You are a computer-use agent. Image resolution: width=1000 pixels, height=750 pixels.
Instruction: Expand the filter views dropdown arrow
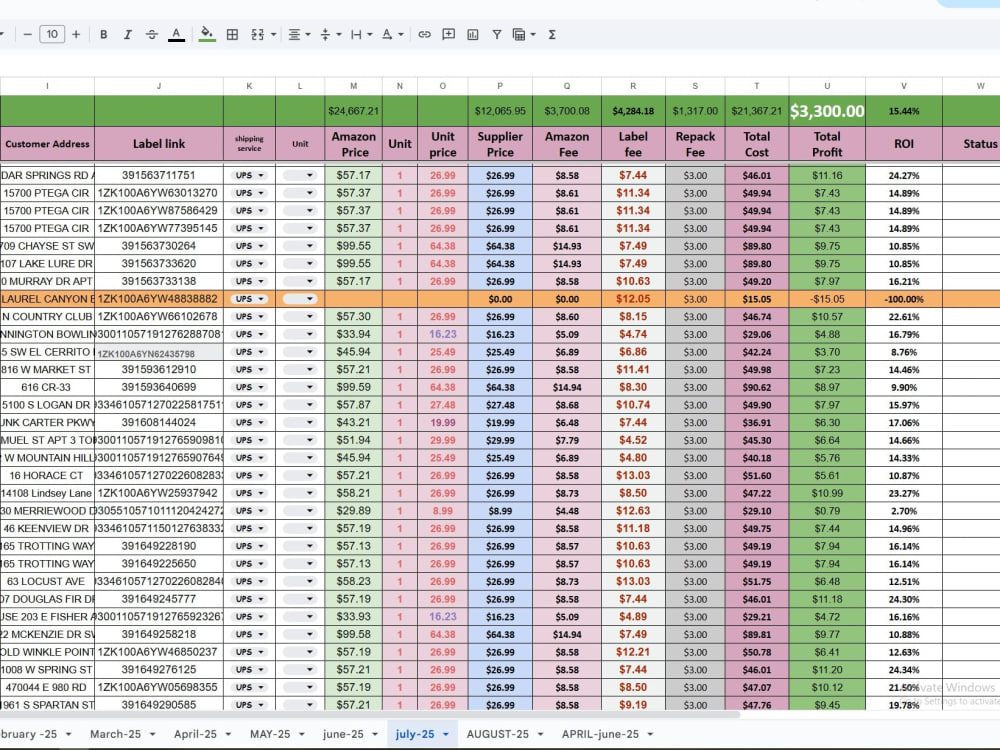tap(533, 34)
